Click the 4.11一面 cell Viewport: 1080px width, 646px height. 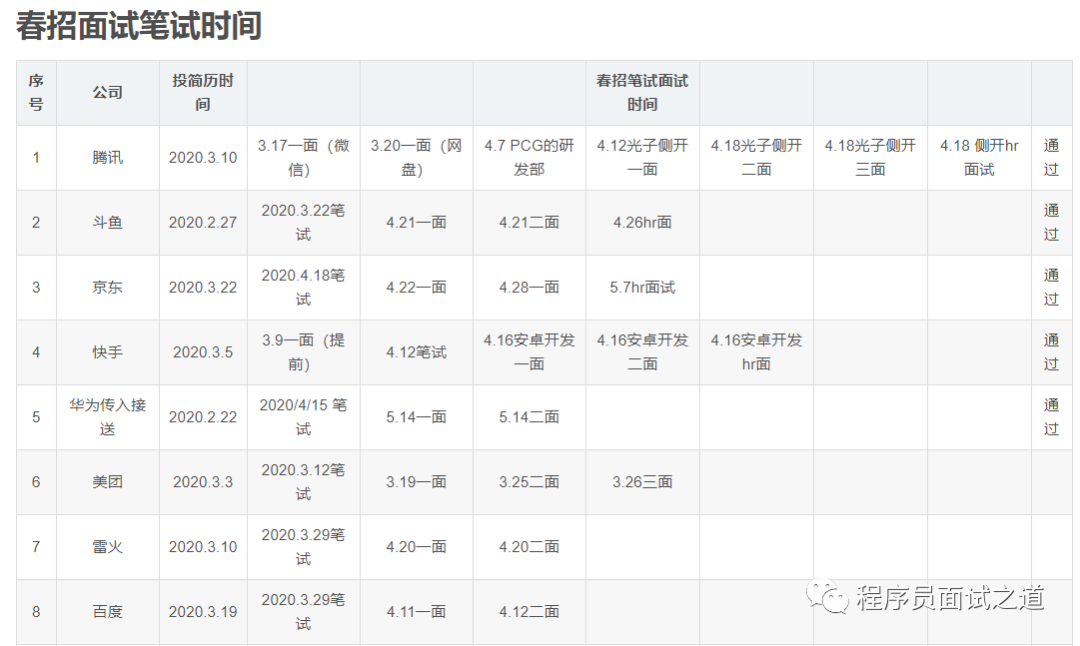[x=416, y=612]
